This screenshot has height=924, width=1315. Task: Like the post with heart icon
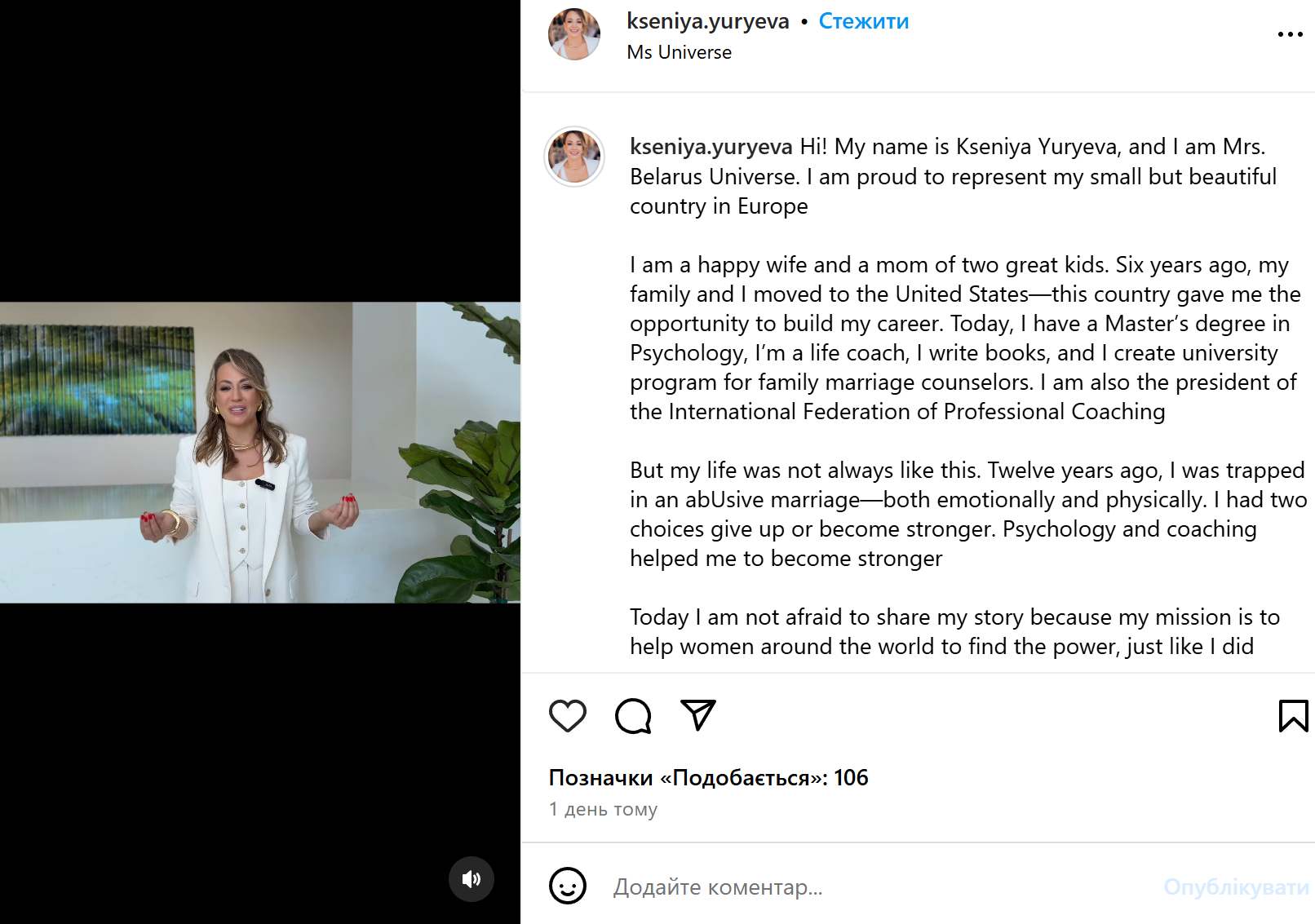point(568,716)
